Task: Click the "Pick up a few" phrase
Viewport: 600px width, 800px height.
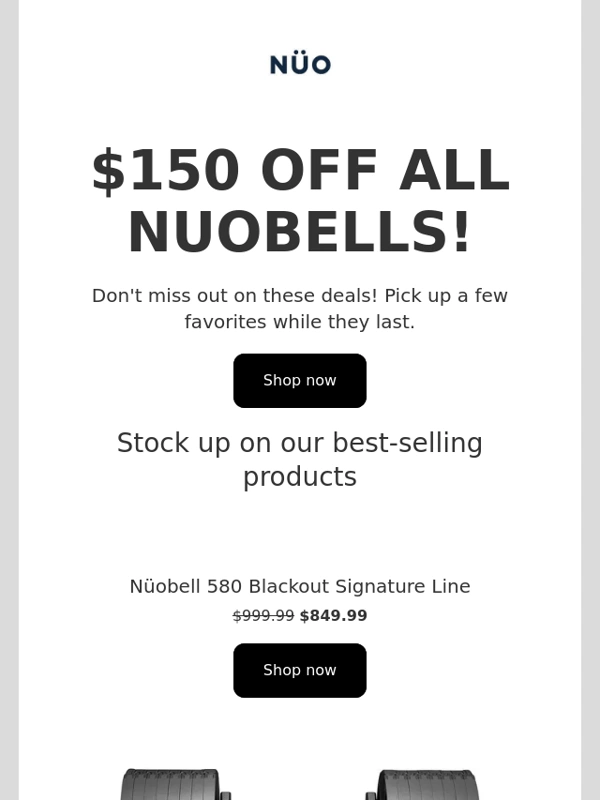Action: click(x=440, y=296)
